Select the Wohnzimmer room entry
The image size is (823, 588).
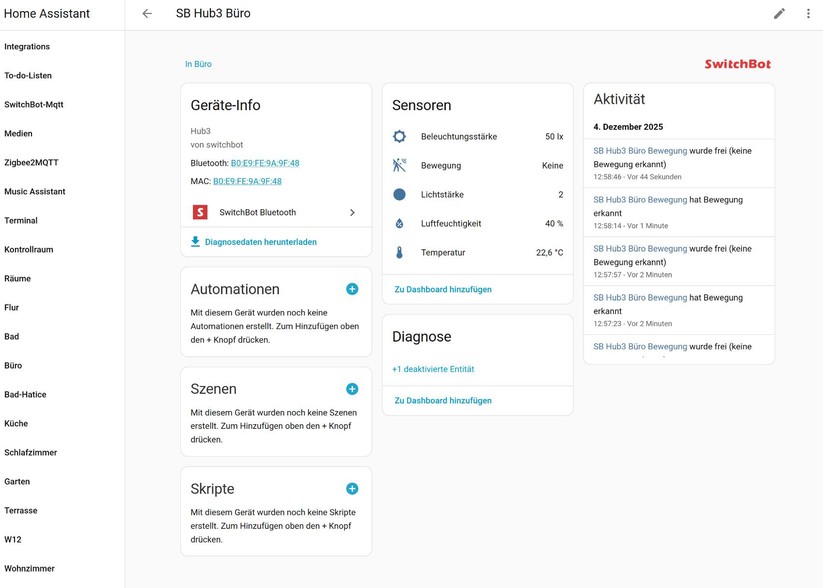point(30,568)
